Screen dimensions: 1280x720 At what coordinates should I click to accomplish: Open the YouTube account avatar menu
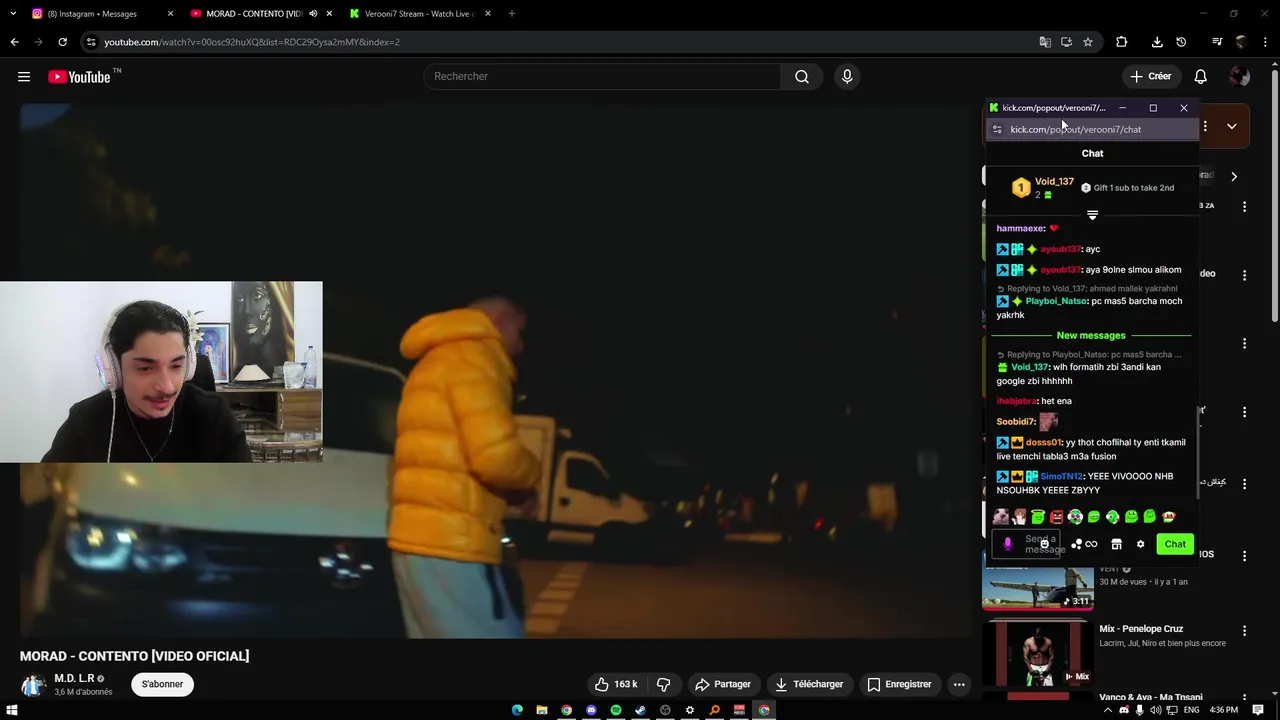(x=1240, y=77)
